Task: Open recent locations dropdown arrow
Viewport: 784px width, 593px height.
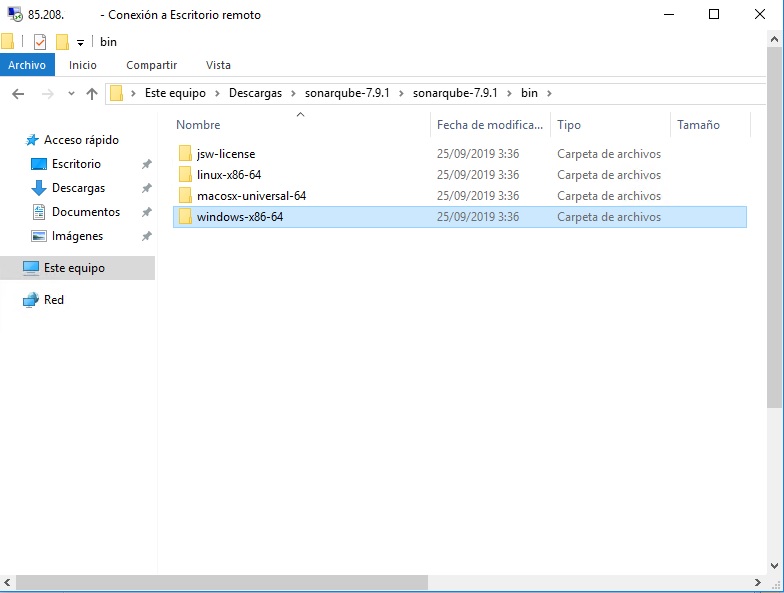Action: point(72,94)
